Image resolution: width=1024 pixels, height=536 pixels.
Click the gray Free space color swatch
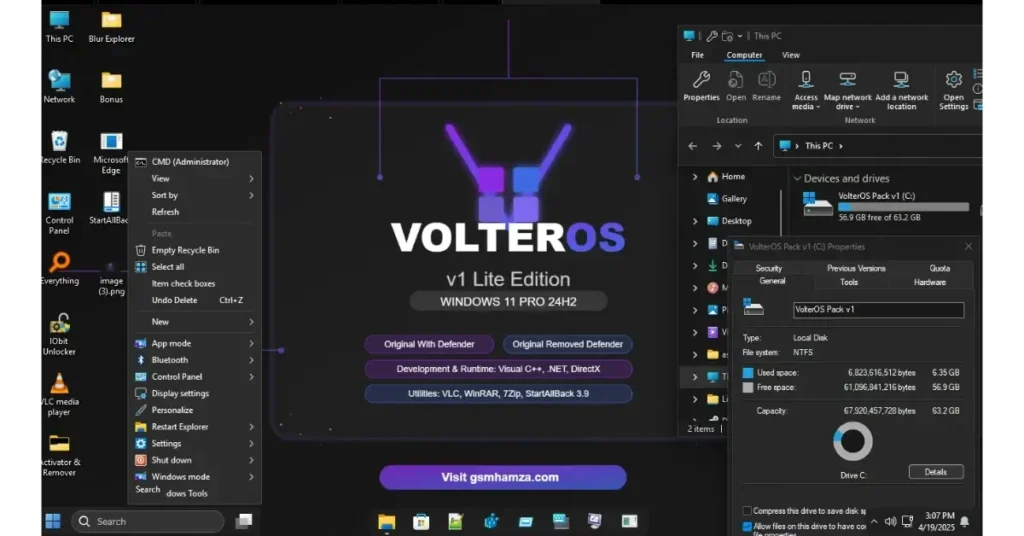pos(748,387)
